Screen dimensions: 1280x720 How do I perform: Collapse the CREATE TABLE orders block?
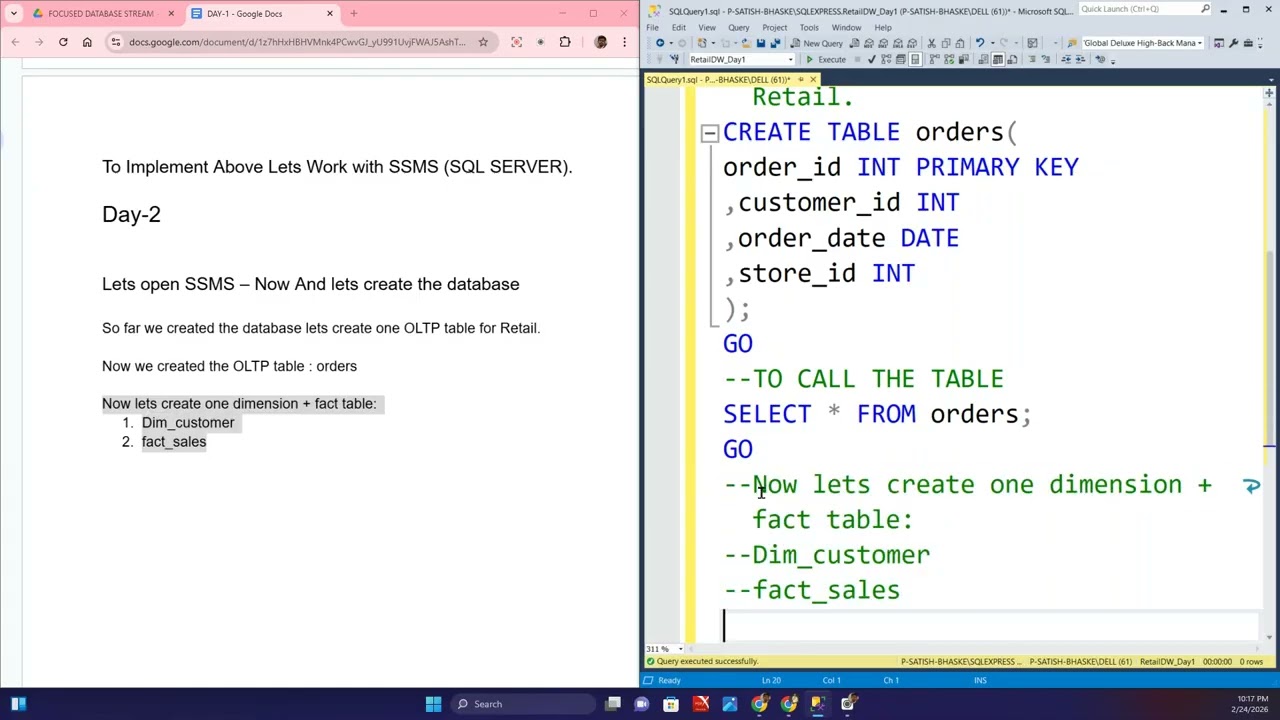709,133
